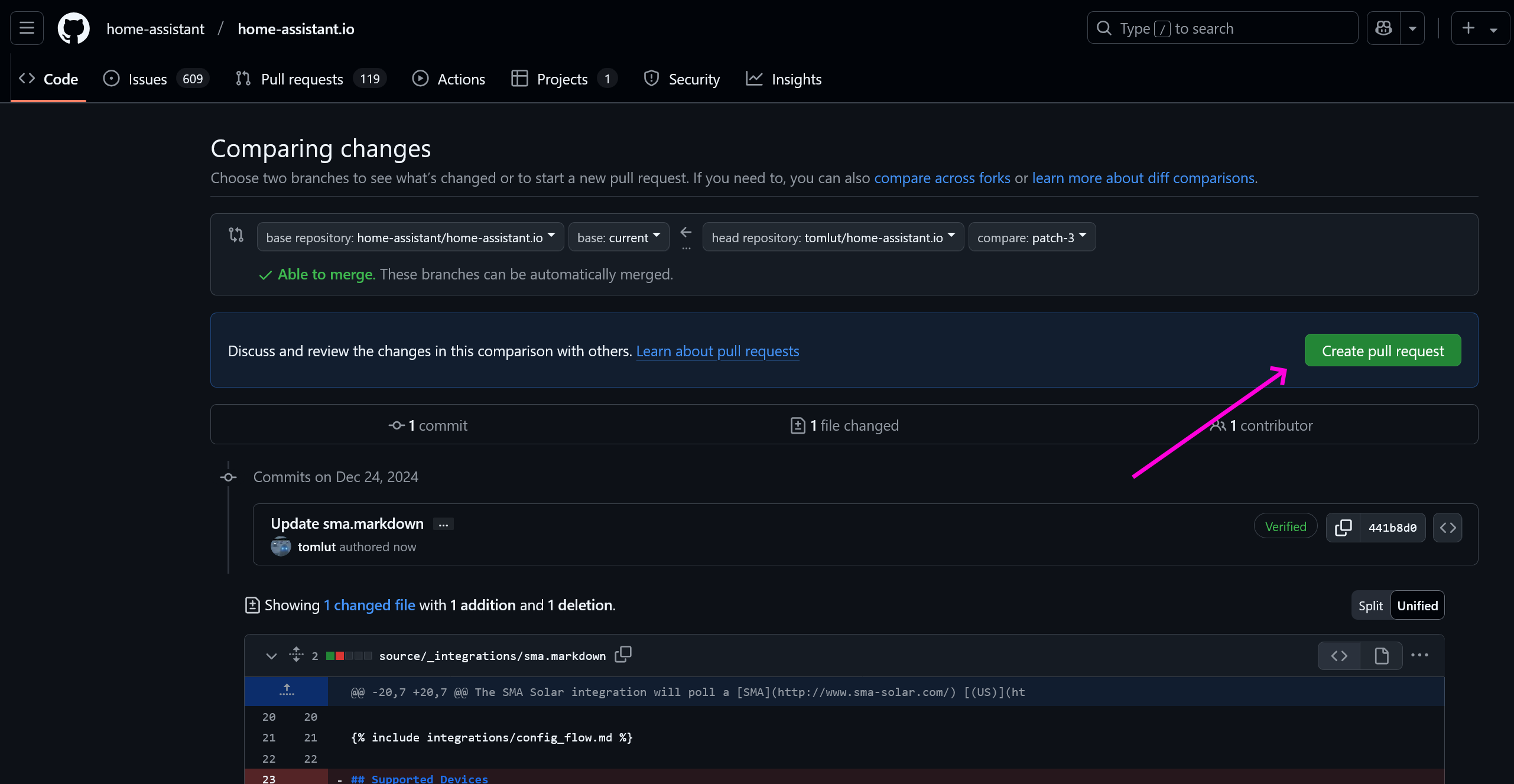Copy the sma.markdown file path
Screen dimensions: 1514x784
(x=622, y=655)
